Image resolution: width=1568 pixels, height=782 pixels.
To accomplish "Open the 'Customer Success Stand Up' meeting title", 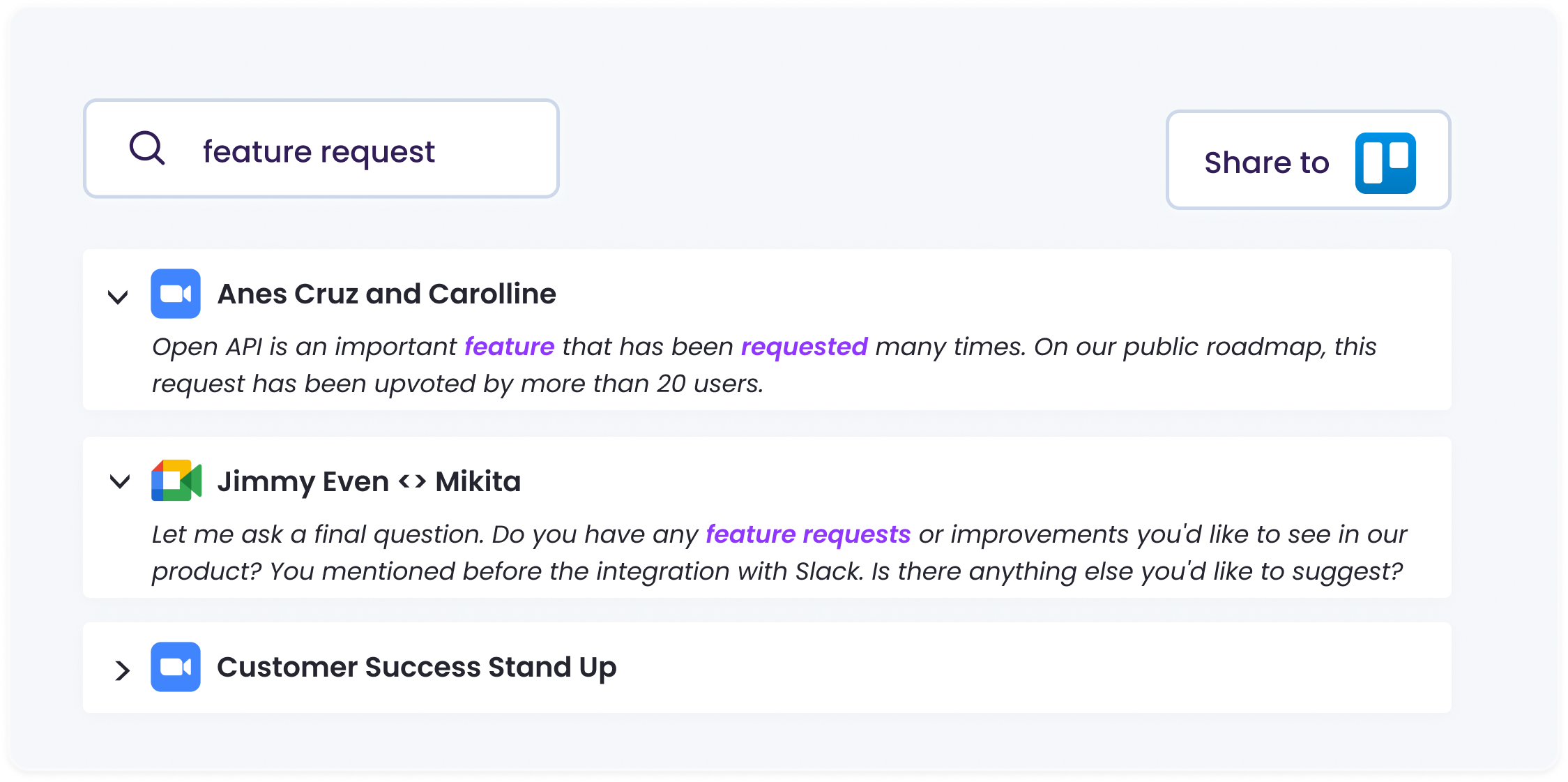I will (416, 667).
